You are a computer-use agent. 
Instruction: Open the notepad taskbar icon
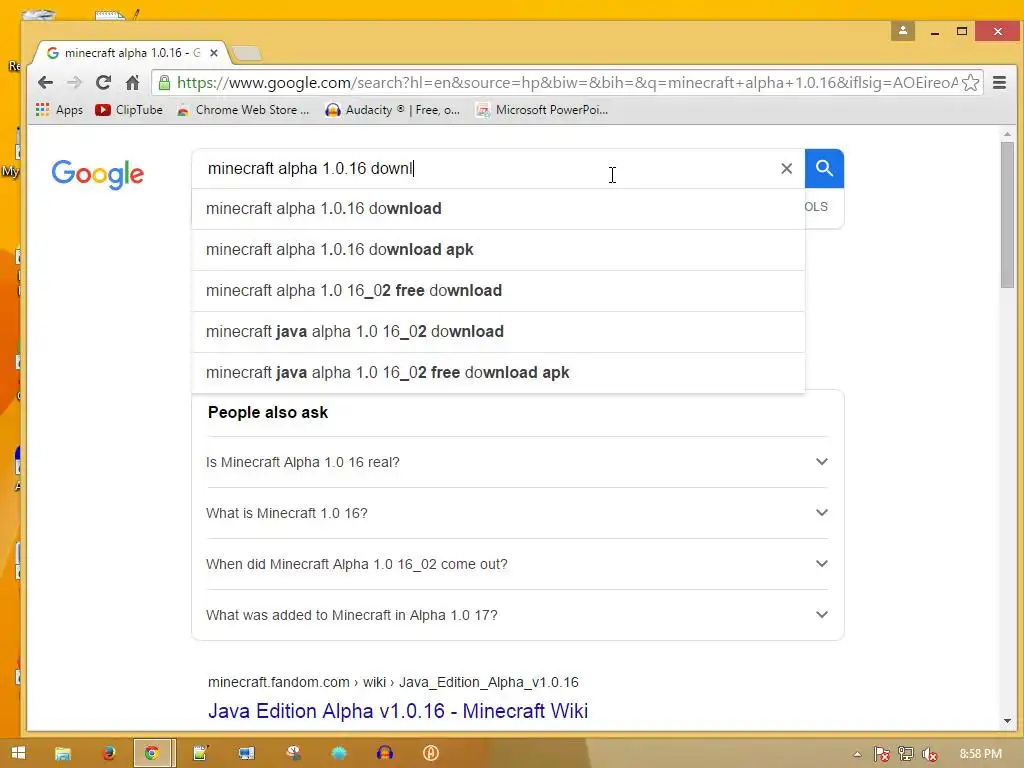[200, 753]
